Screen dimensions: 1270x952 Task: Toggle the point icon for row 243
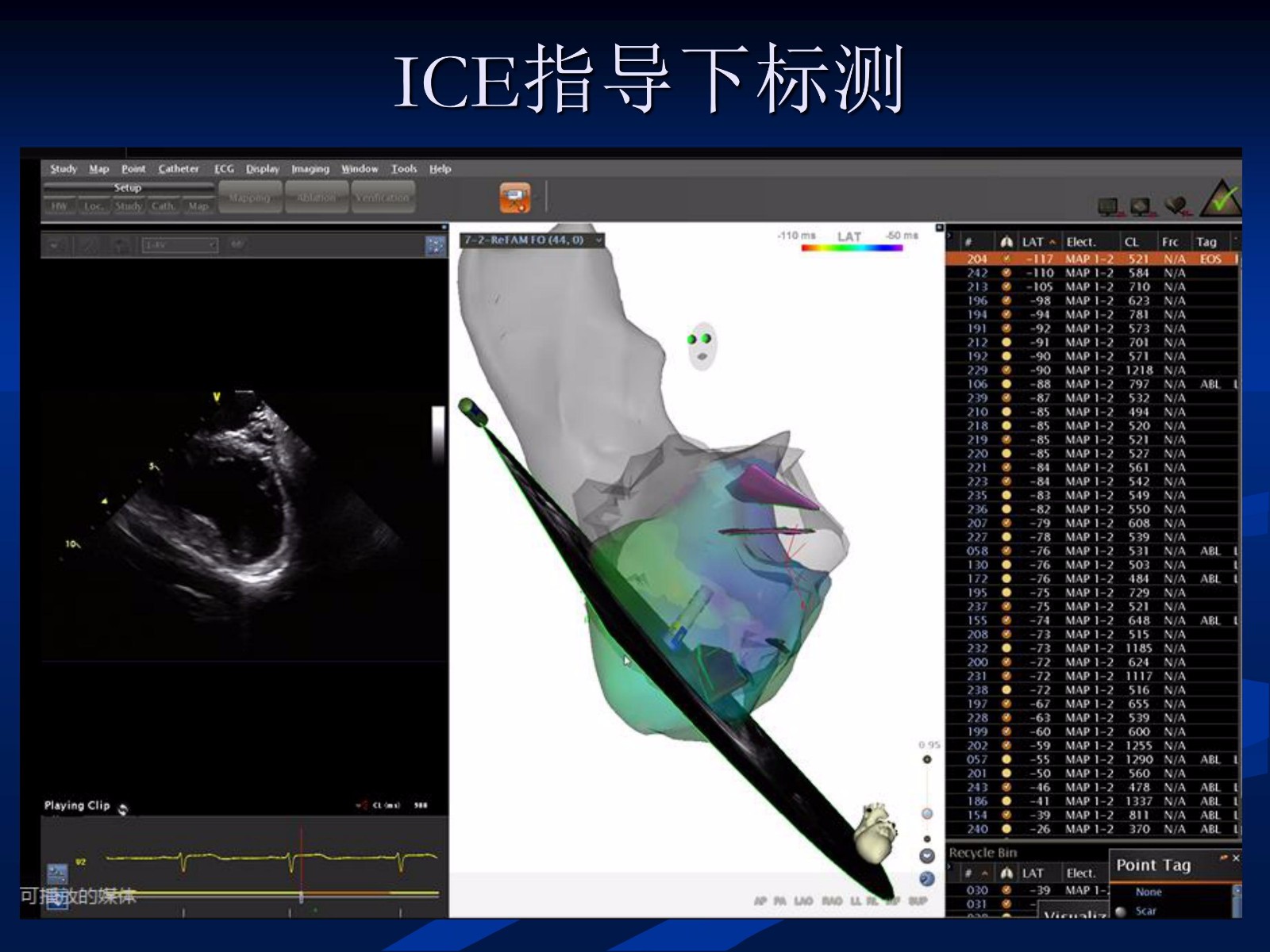[x=1006, y=787]
